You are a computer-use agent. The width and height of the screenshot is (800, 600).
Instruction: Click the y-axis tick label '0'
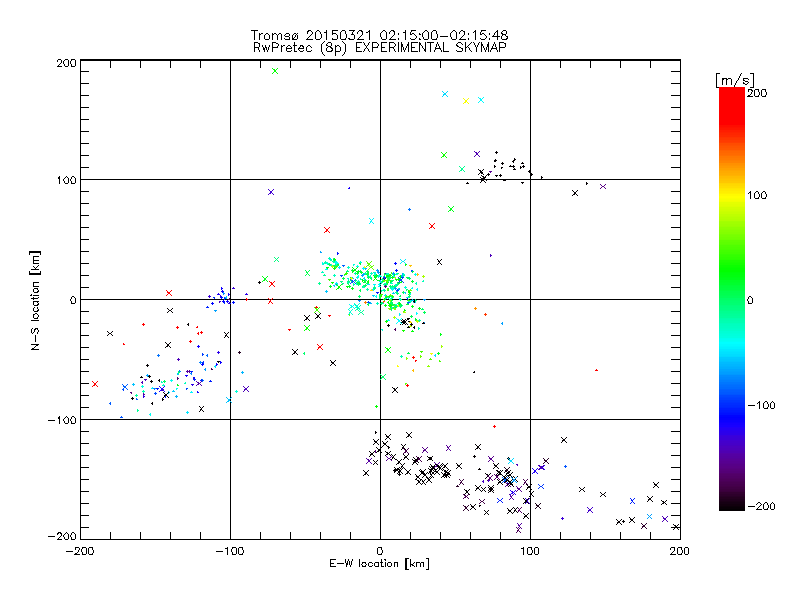click(73, 300)
